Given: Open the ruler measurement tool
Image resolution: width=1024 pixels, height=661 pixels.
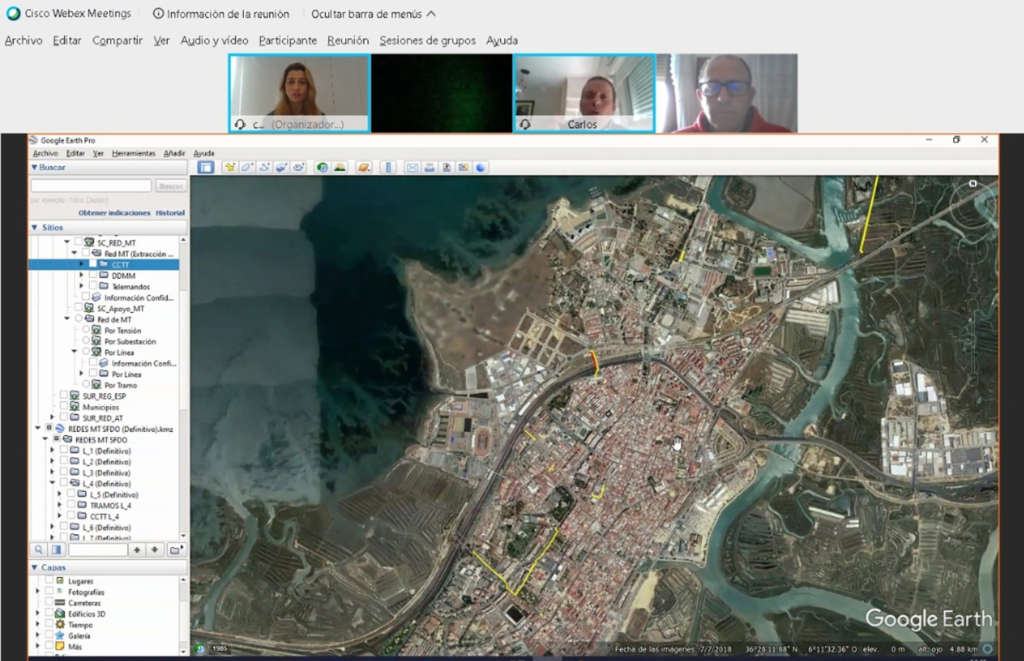Looking at the screenshot, I should tap(389, 167).
